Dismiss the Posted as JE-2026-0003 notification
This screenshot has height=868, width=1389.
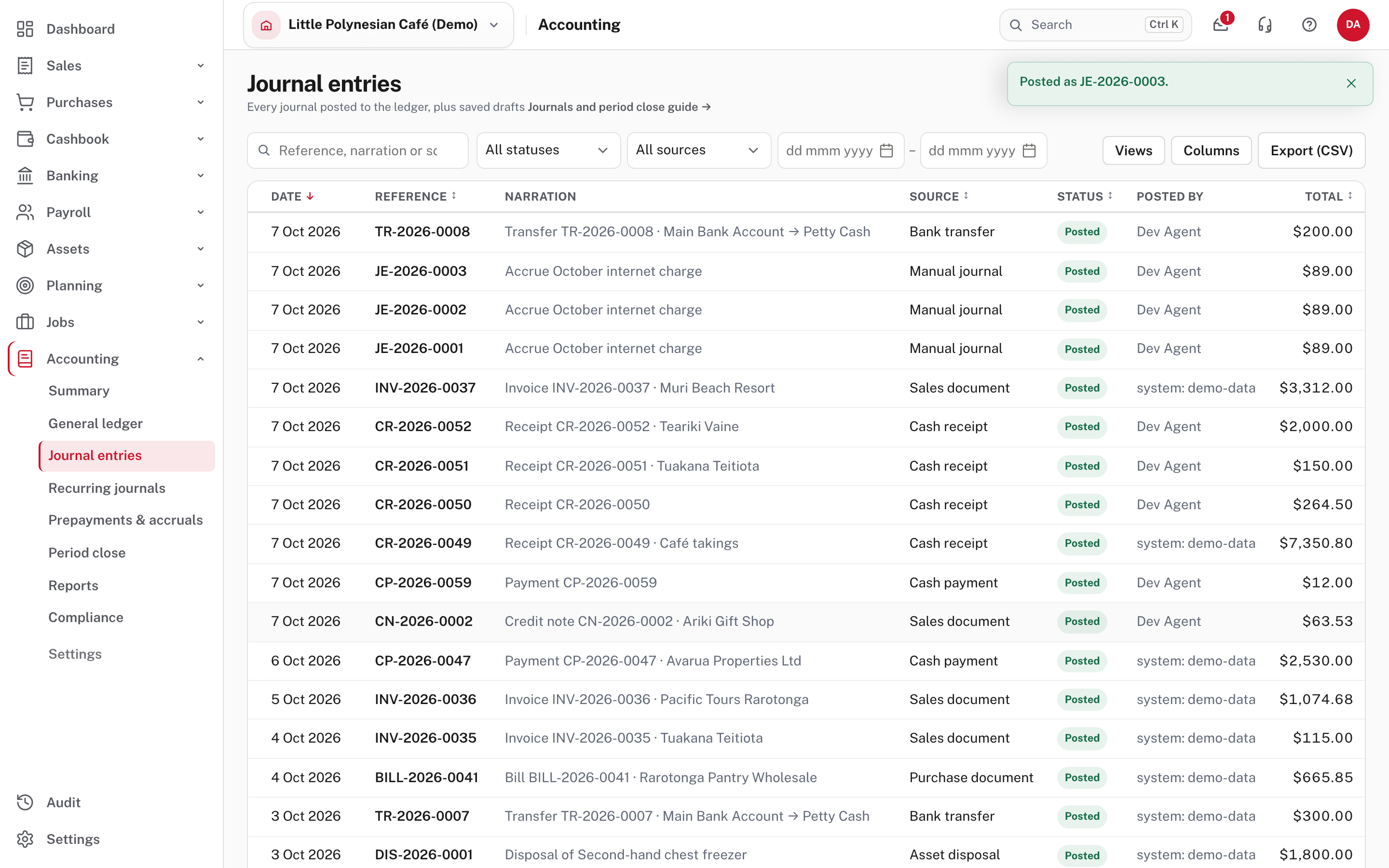[x=1351, y=83]
